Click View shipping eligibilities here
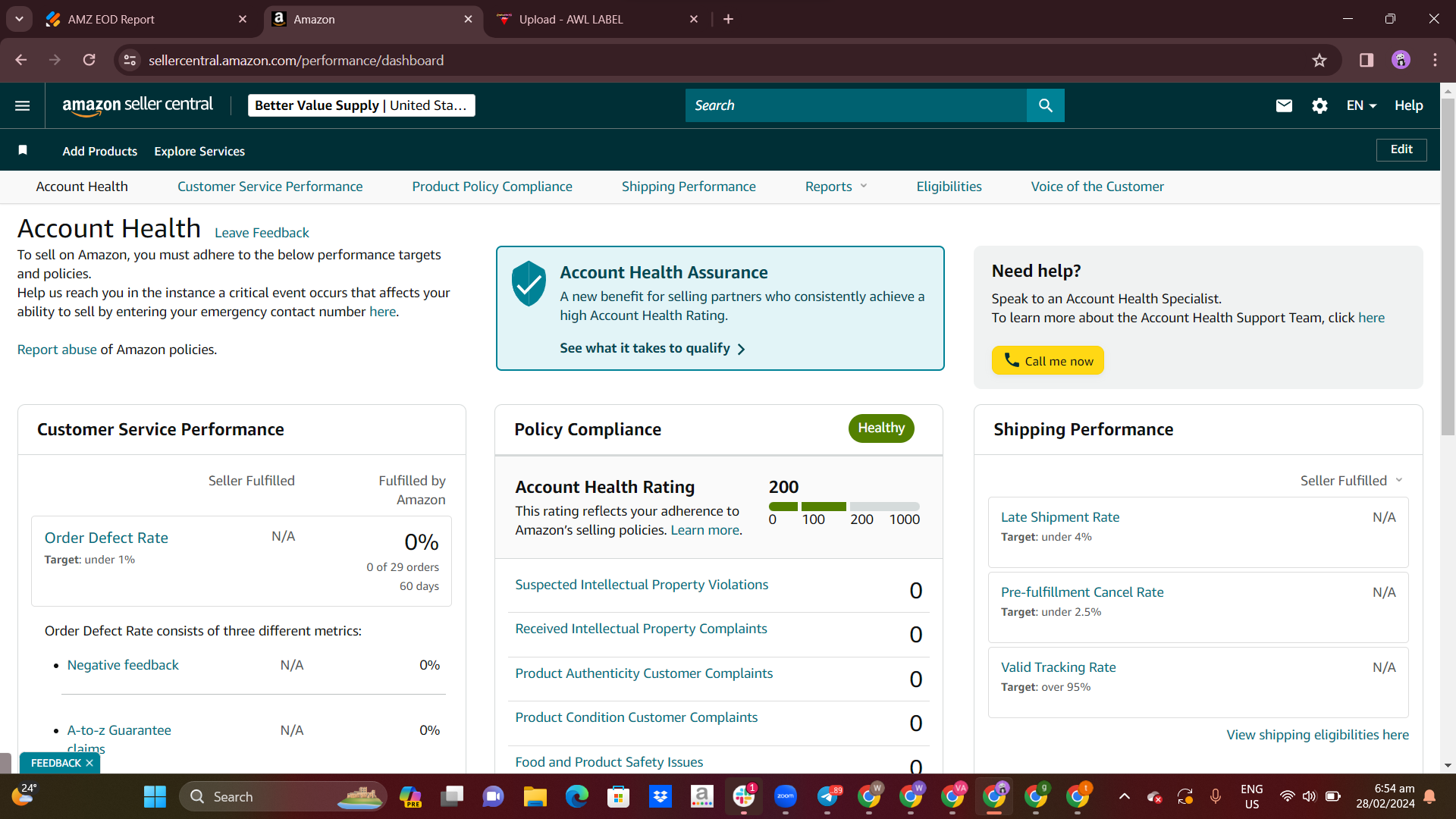1456x819 pixels. click(1317, 735)
